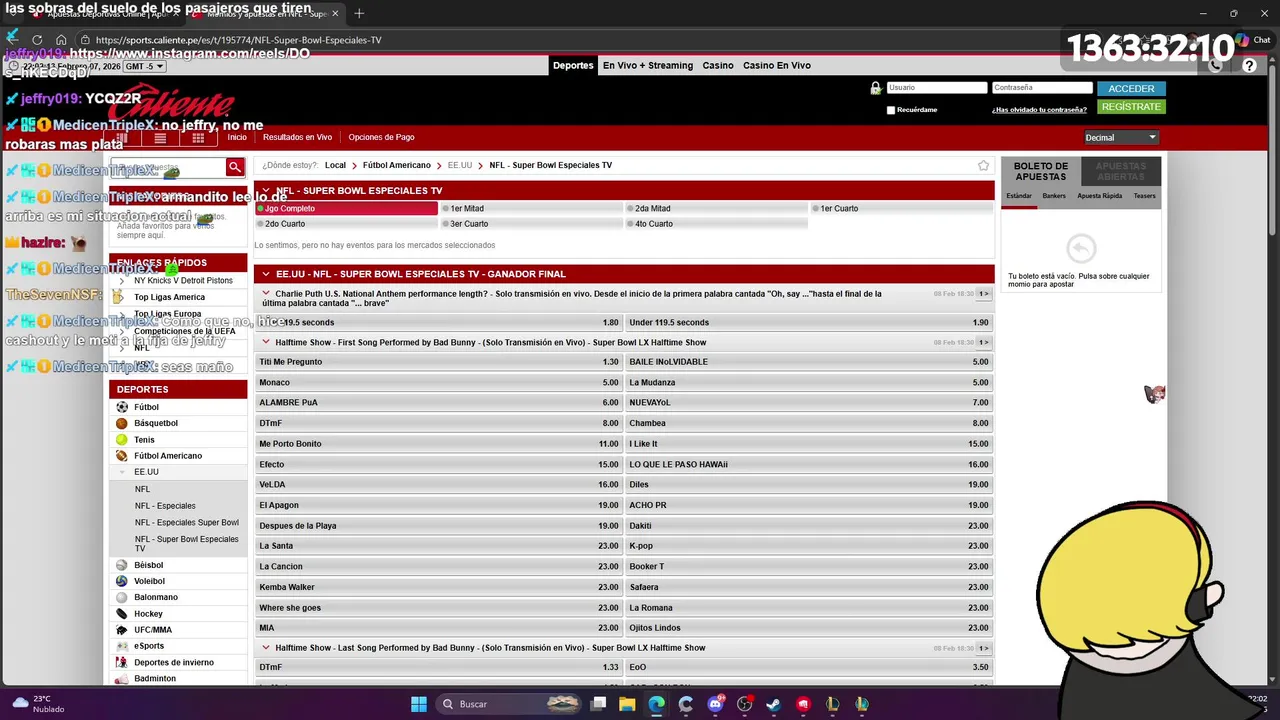Select the Apuesta Rápida betslip tab
This screenshot has width=1280, height=720.
tap(1100, 196)
